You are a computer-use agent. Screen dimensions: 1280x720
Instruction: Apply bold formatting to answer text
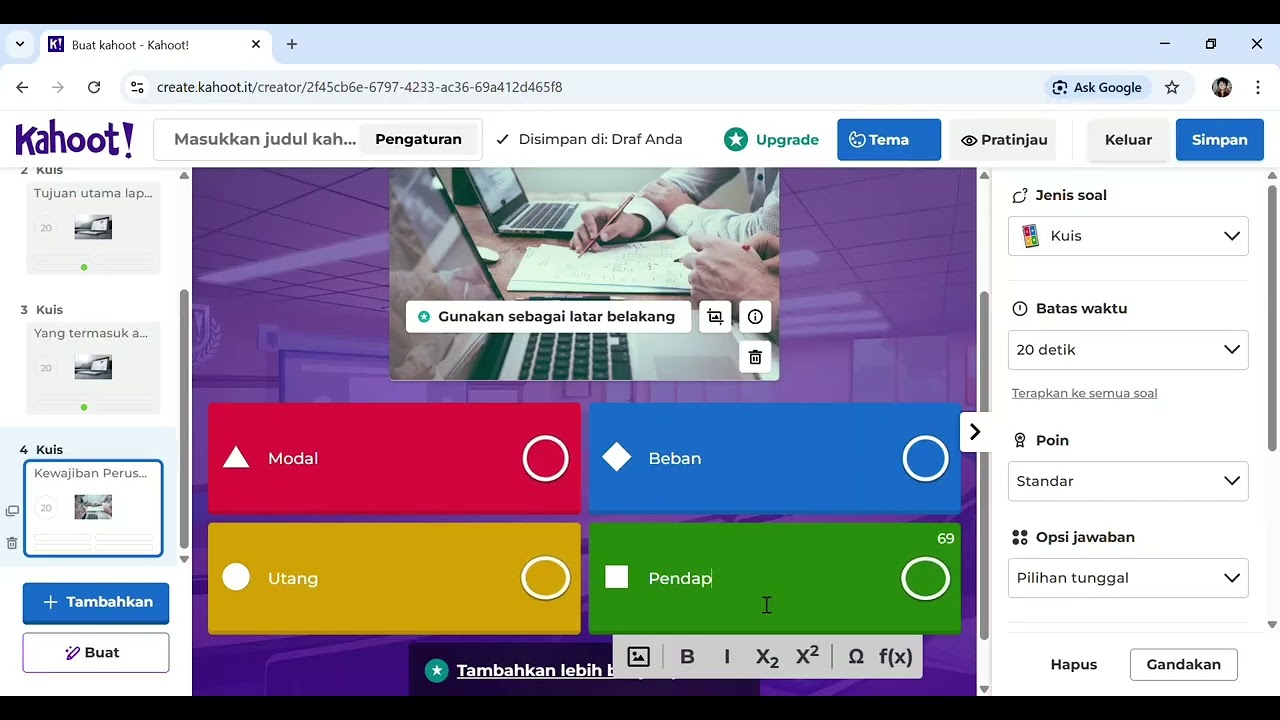[x=687, y=657]
